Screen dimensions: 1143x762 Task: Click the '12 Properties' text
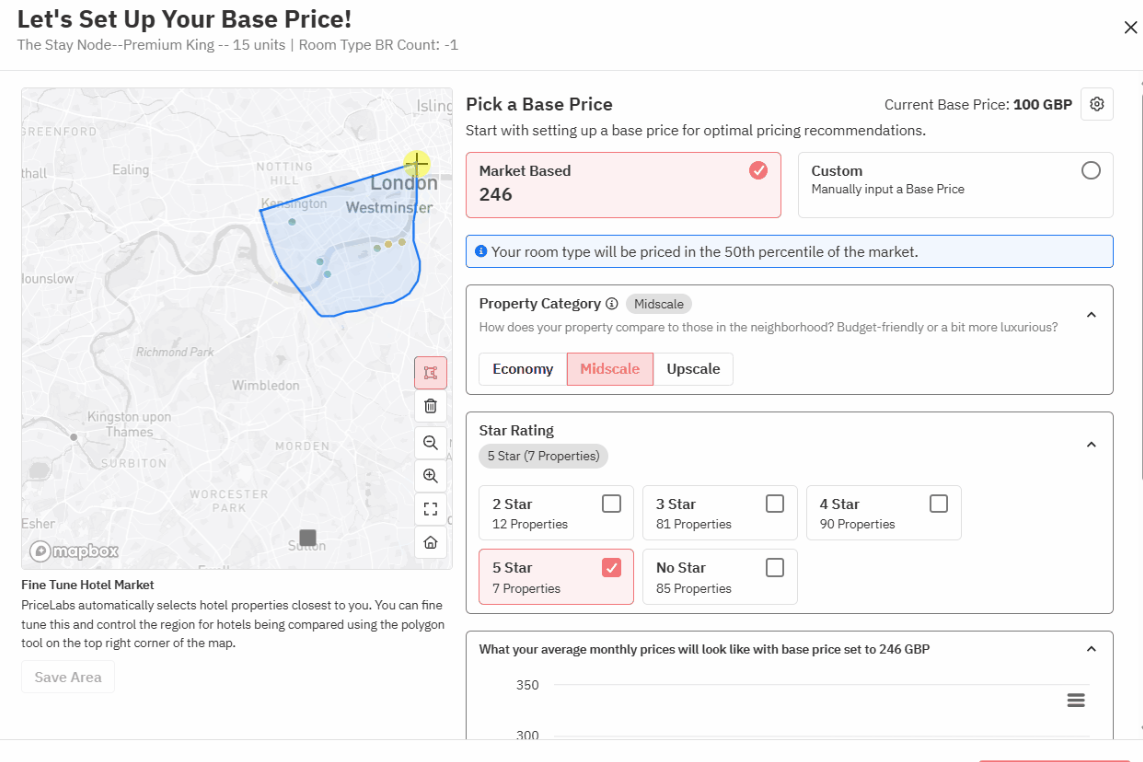point(530,524)
